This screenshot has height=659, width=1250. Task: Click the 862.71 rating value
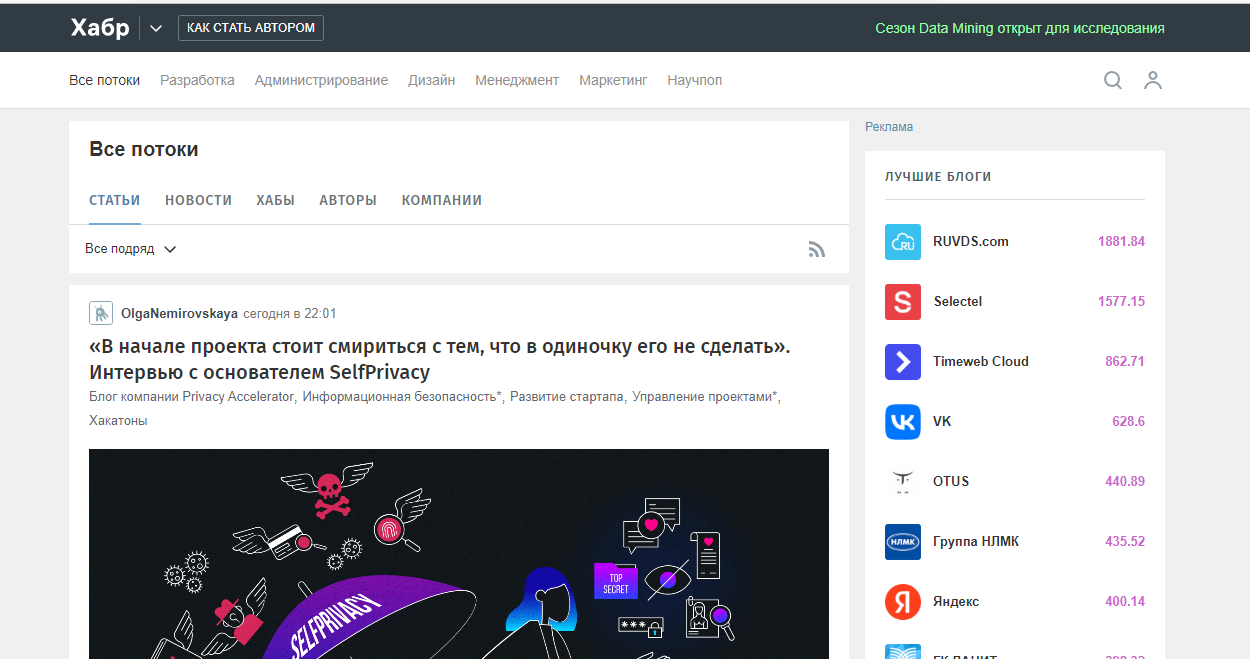[1125, 362]
